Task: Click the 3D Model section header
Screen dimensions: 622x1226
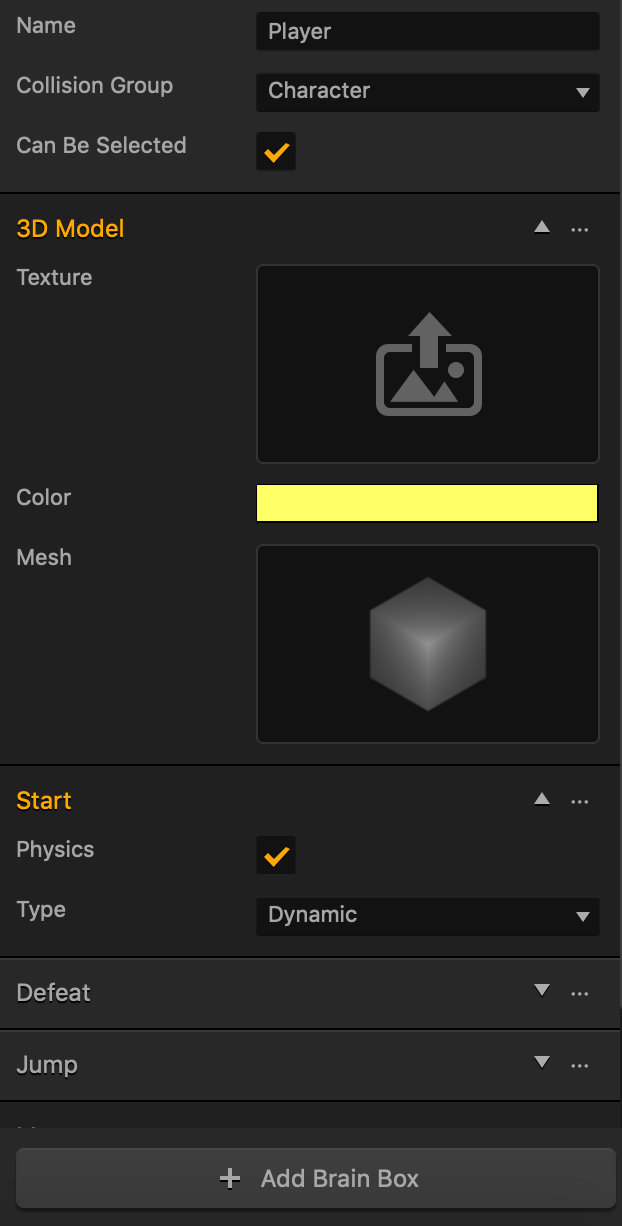Action: click(x=70, y=229)
